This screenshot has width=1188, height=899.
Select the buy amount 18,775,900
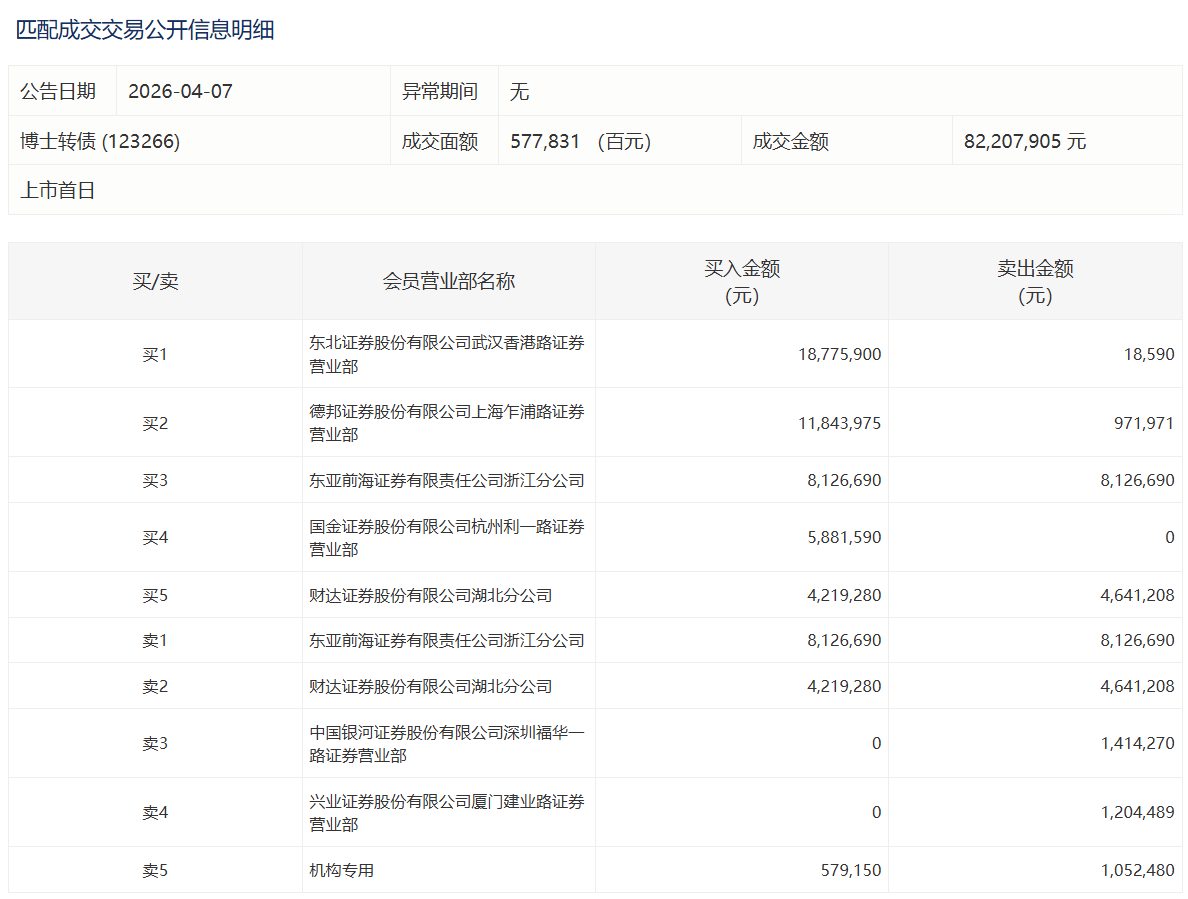coord(840,354)
